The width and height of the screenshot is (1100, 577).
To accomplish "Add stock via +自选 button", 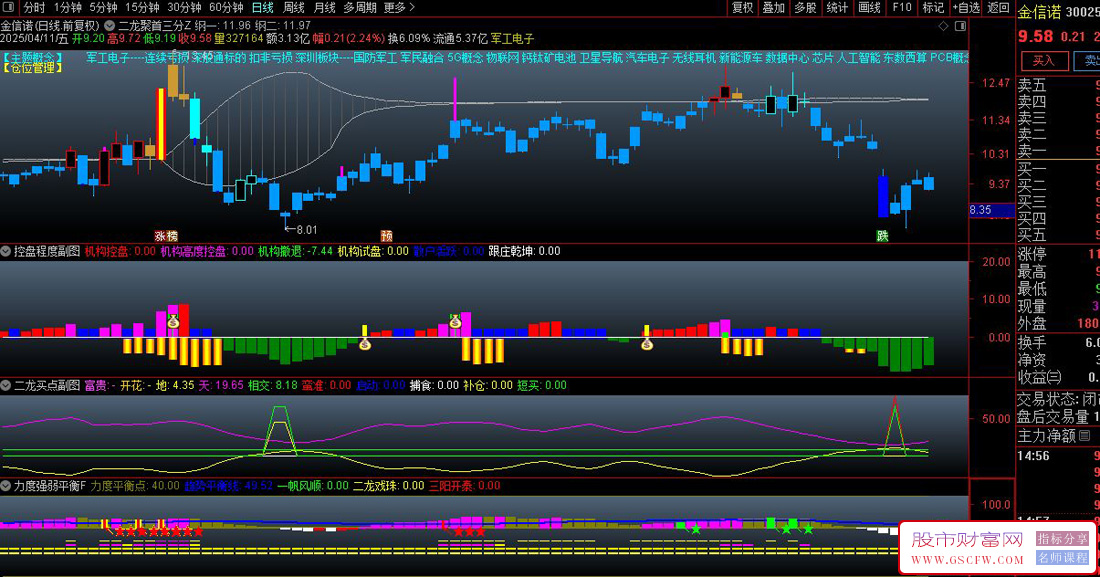I will (x=966, y=8).
